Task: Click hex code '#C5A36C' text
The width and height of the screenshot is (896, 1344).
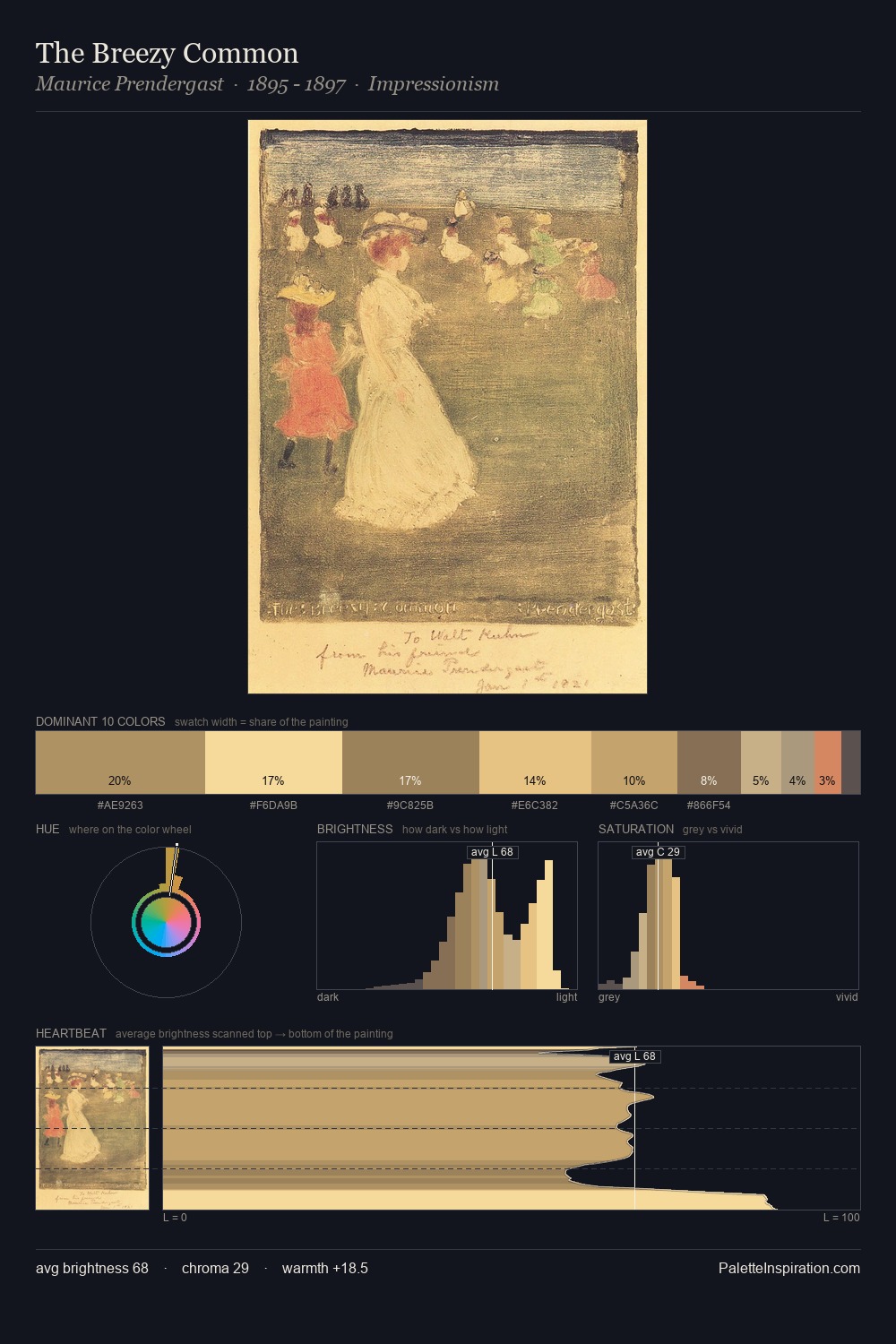Action: 634,806
